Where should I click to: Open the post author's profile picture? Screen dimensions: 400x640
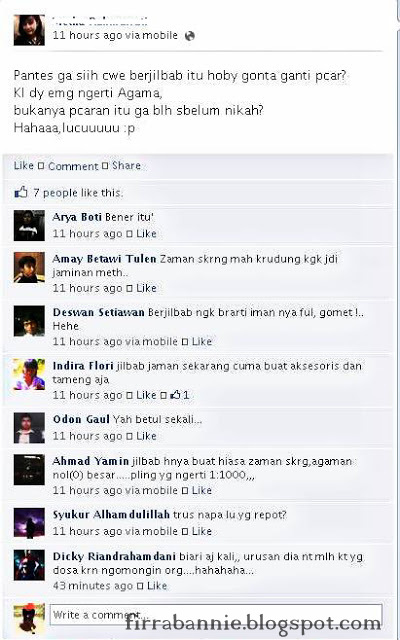coord(29,30)
